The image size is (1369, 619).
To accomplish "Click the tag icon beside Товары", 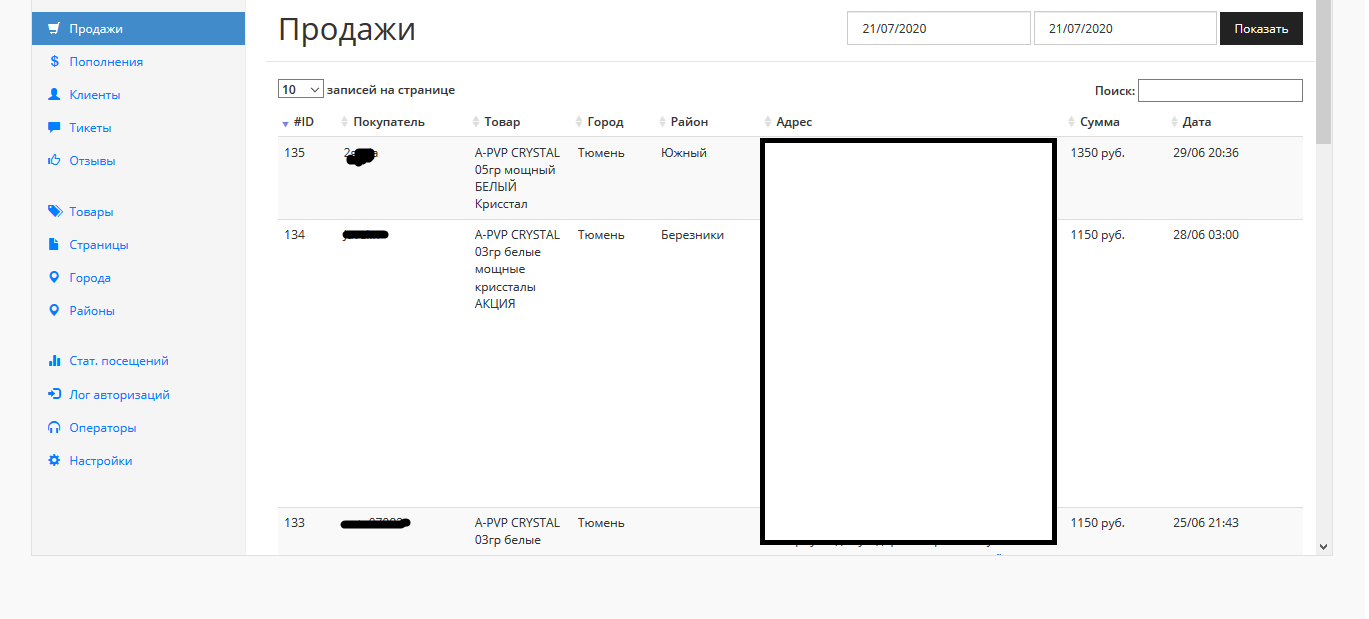I will 54,212.
